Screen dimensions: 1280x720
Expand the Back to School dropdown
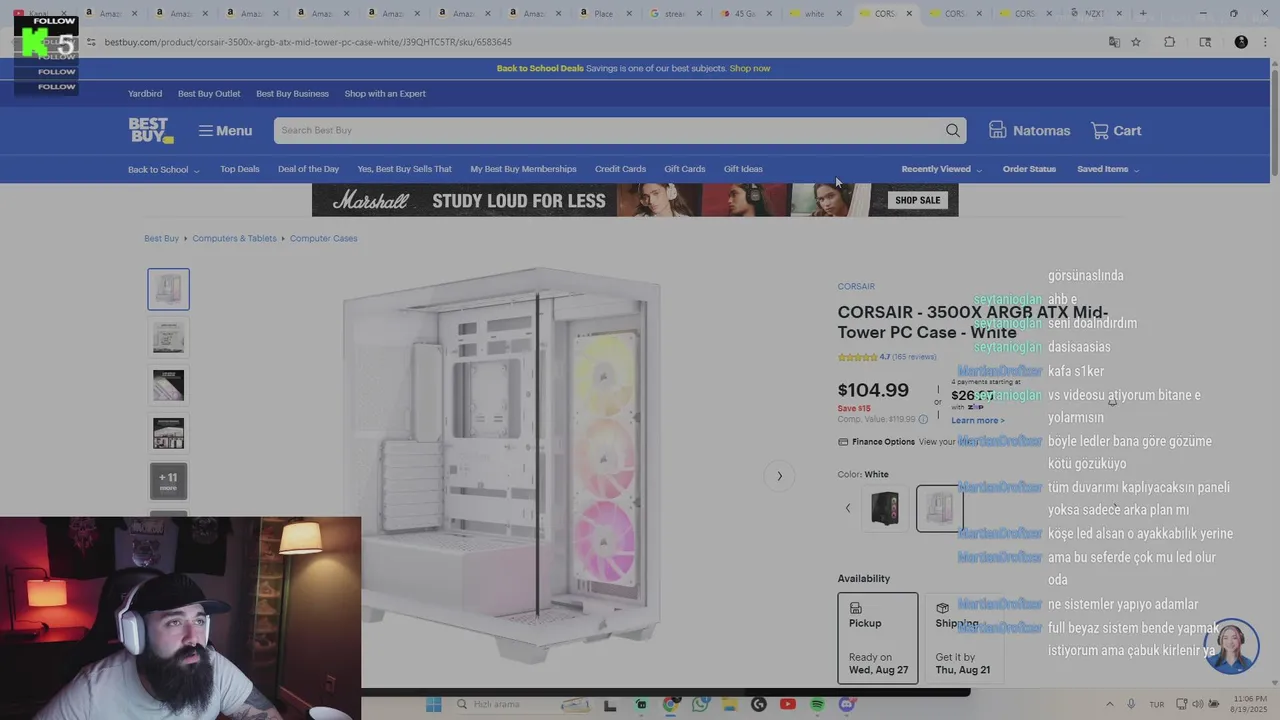[x=164, y=170]
